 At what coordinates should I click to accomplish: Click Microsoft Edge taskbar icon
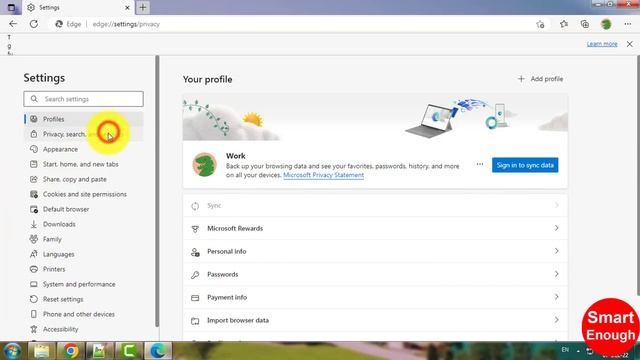[158, 351]
